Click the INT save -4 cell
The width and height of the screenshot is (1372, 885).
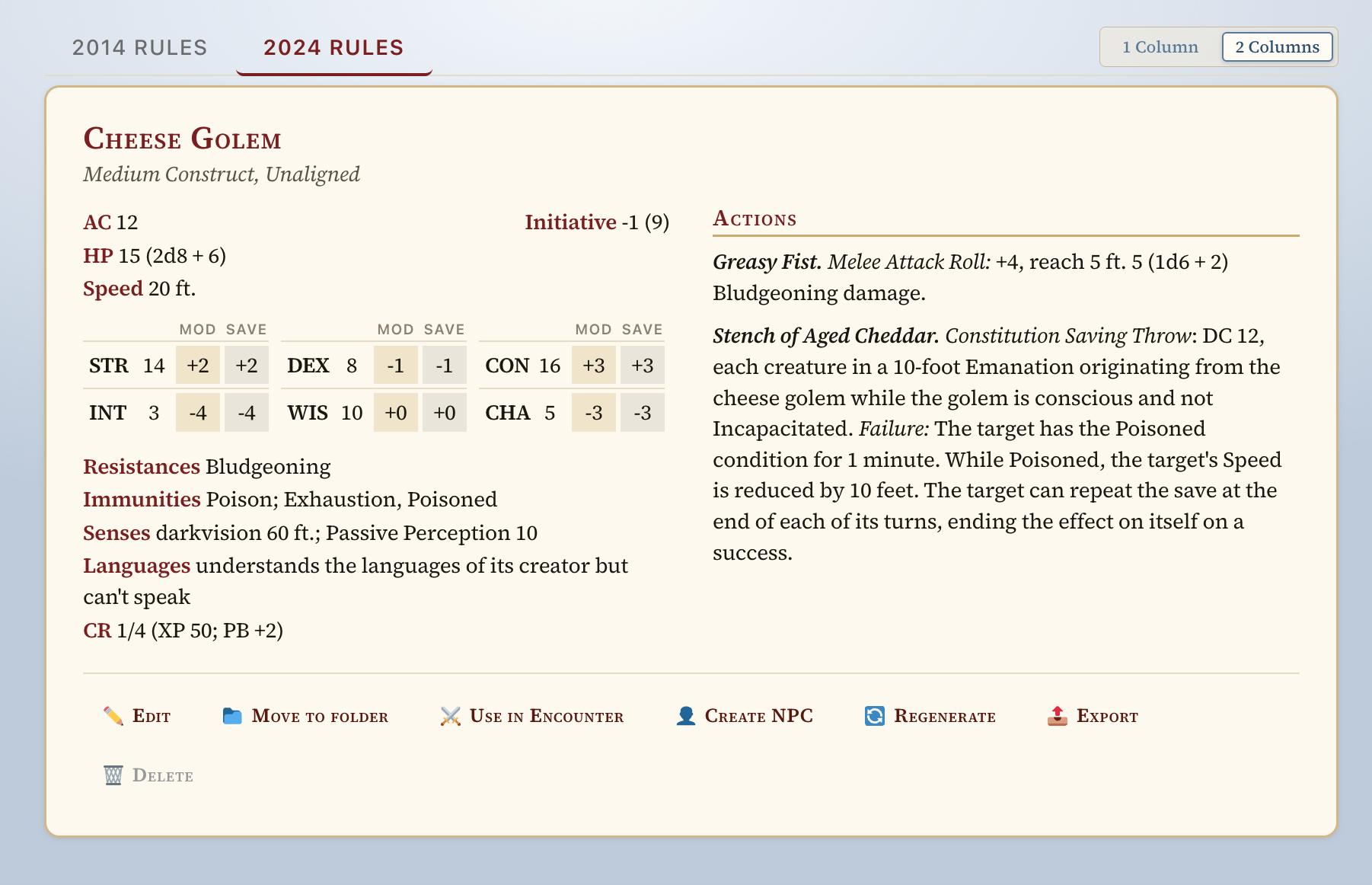(247, 413)
